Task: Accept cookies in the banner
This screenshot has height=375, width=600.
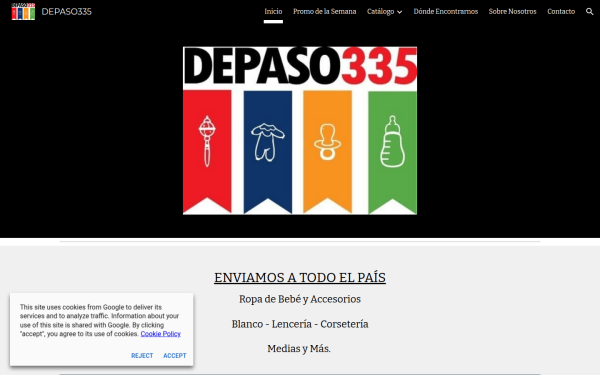Action: (175, 355)
